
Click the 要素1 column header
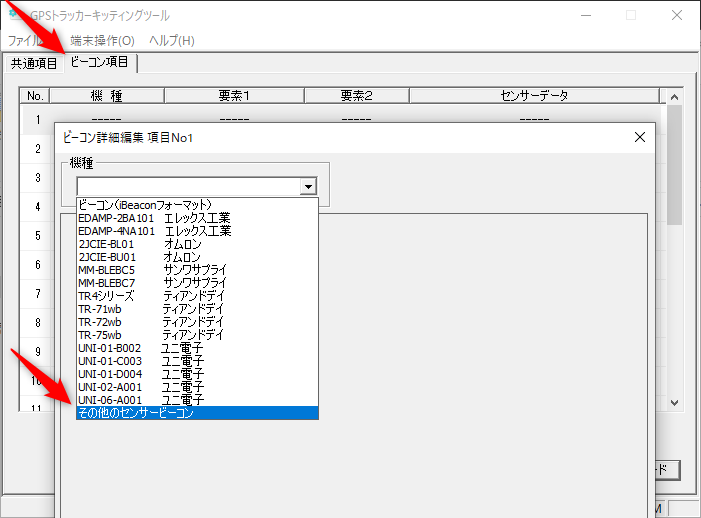234,96
